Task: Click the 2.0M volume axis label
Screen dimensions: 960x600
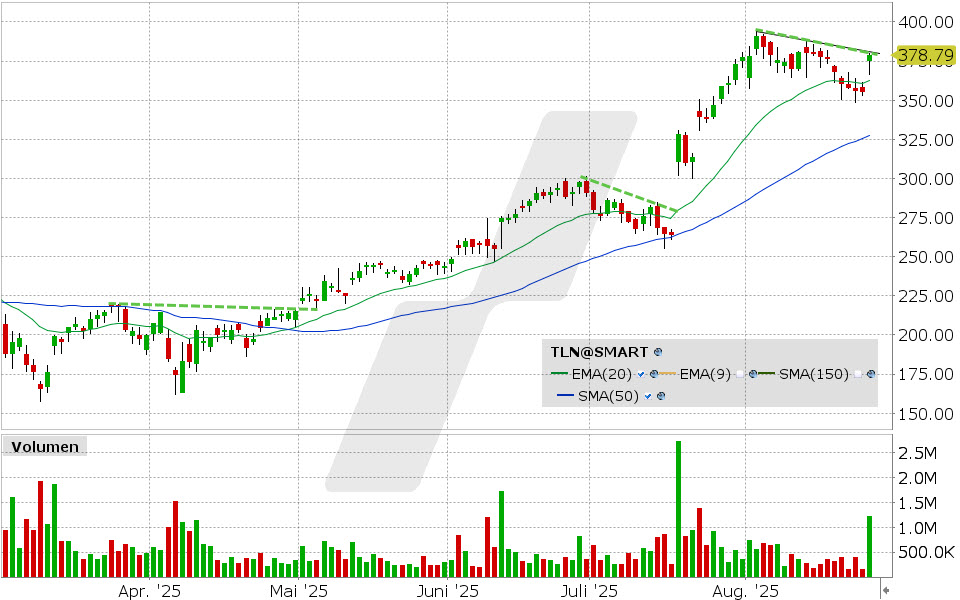Action: pos(917,478)
